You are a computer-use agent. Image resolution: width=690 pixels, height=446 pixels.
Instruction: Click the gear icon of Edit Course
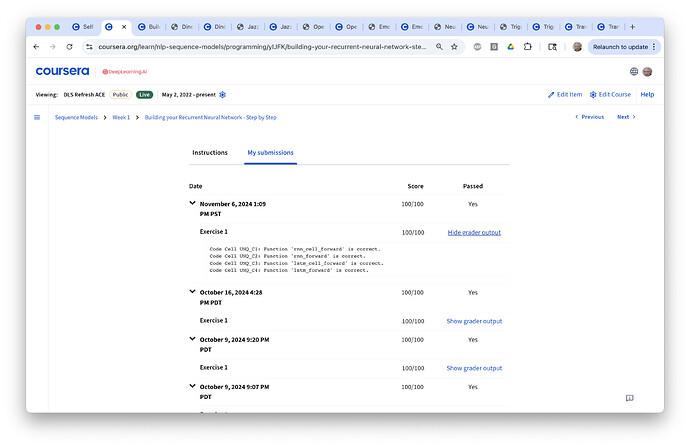pos(593,95)
